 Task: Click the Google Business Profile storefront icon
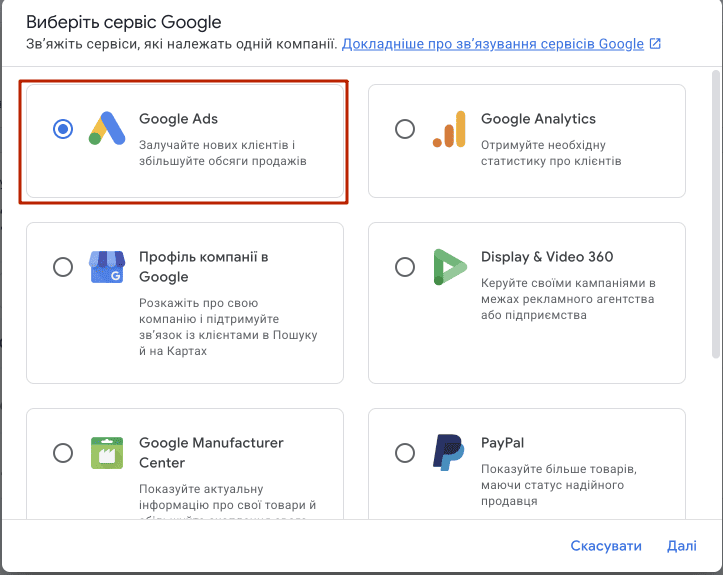point(107,267)
